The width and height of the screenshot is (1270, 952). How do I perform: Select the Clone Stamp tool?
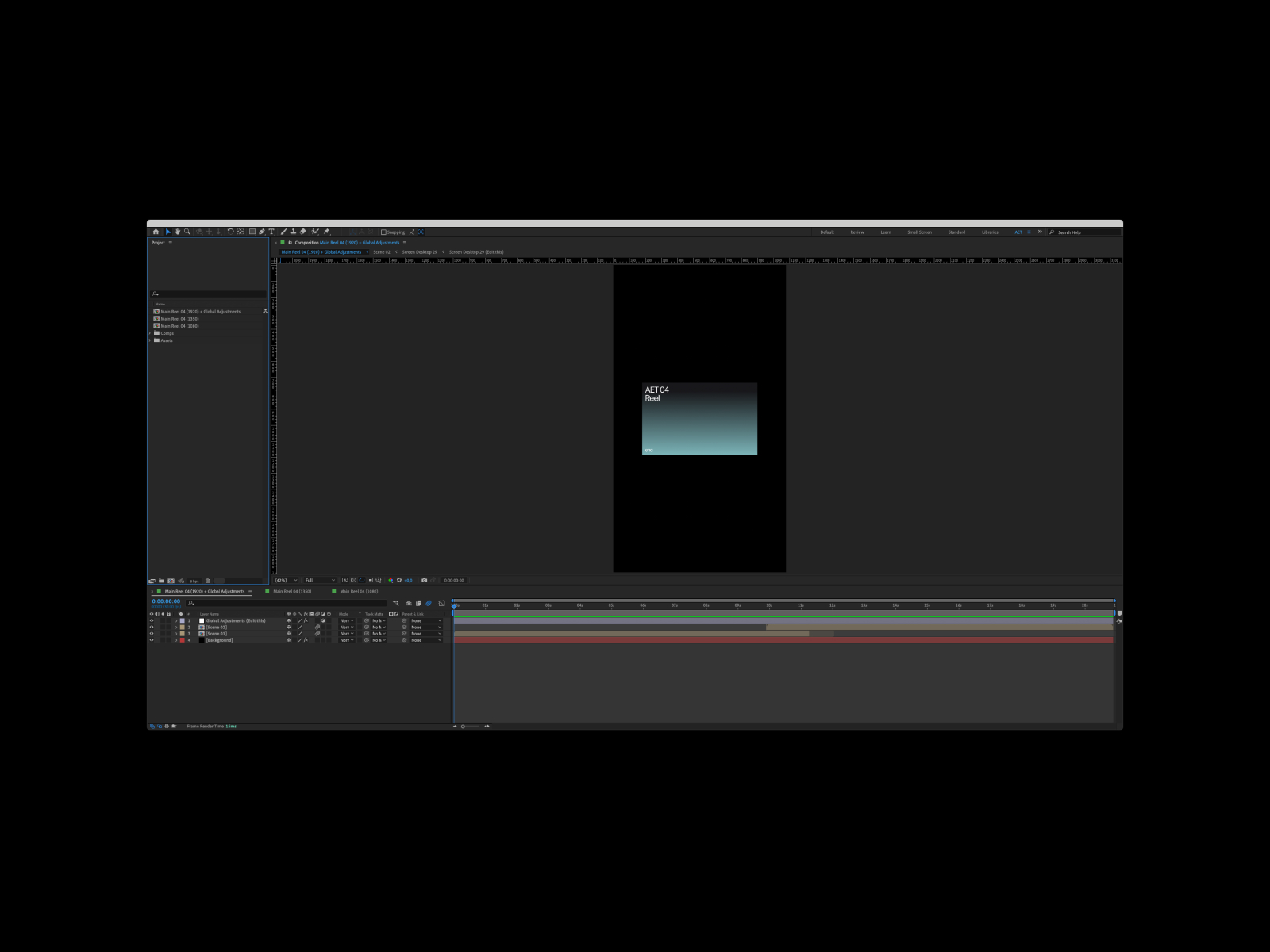pyautogui.click(x=293, y=232)
